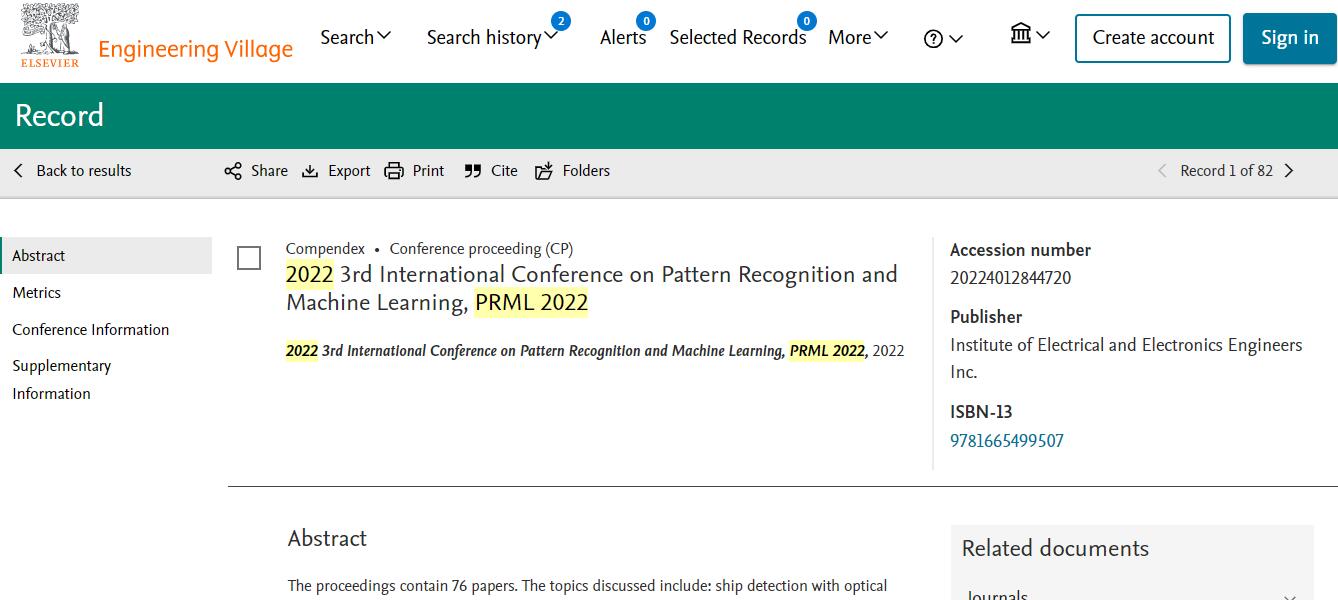This screenshot has width=1338, height=600.
Task: Expand the Search menu
Action: tap(356, 37)
